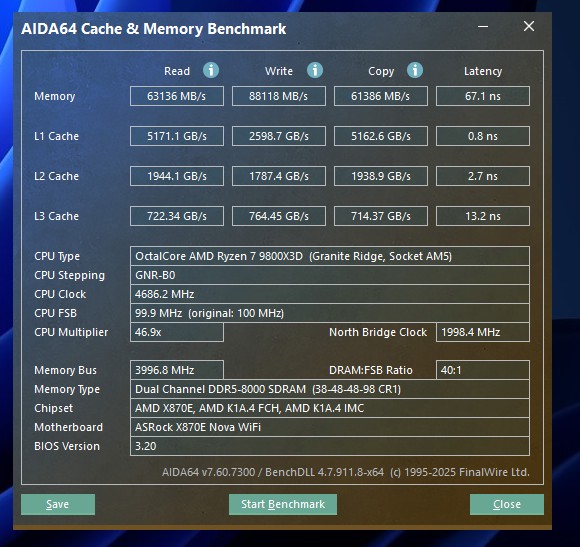Click the Start Benchmark button

(x=283, y=504)
